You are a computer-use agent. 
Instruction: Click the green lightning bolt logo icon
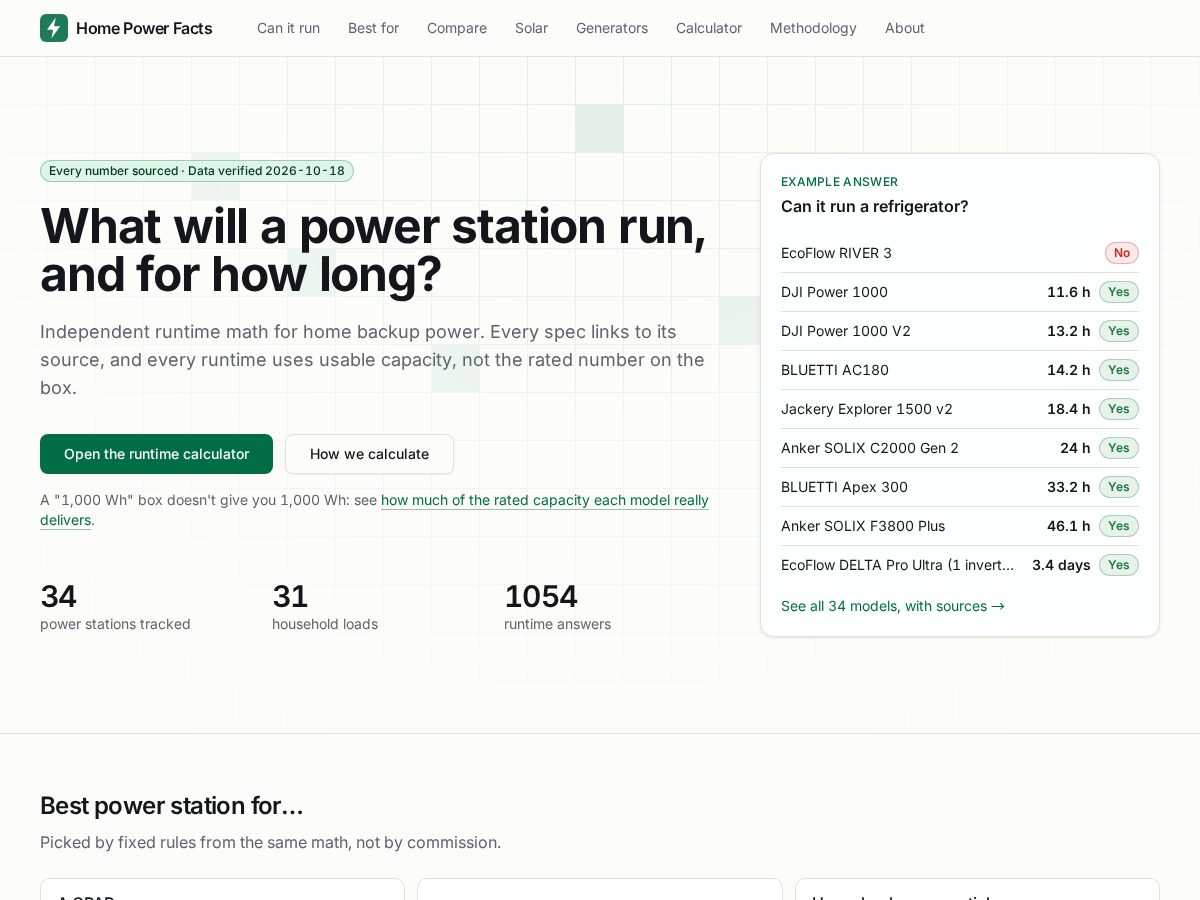click(54, 28)
